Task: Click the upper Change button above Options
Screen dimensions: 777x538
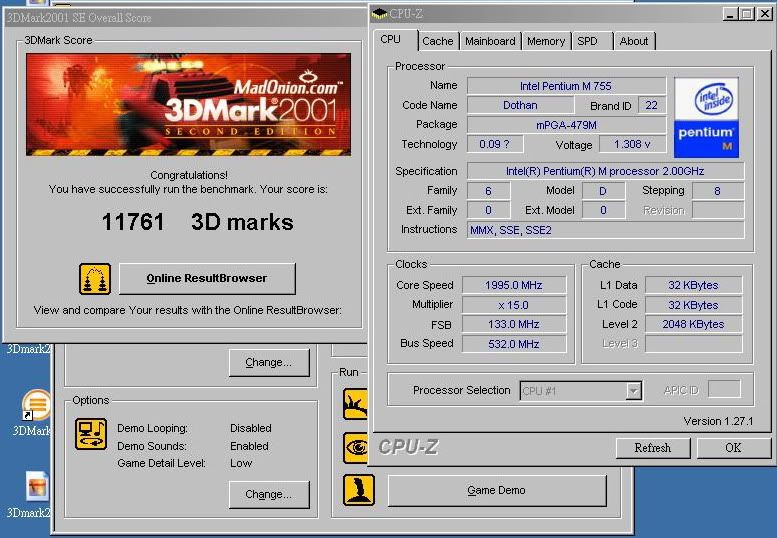Action: coord(269,362)
